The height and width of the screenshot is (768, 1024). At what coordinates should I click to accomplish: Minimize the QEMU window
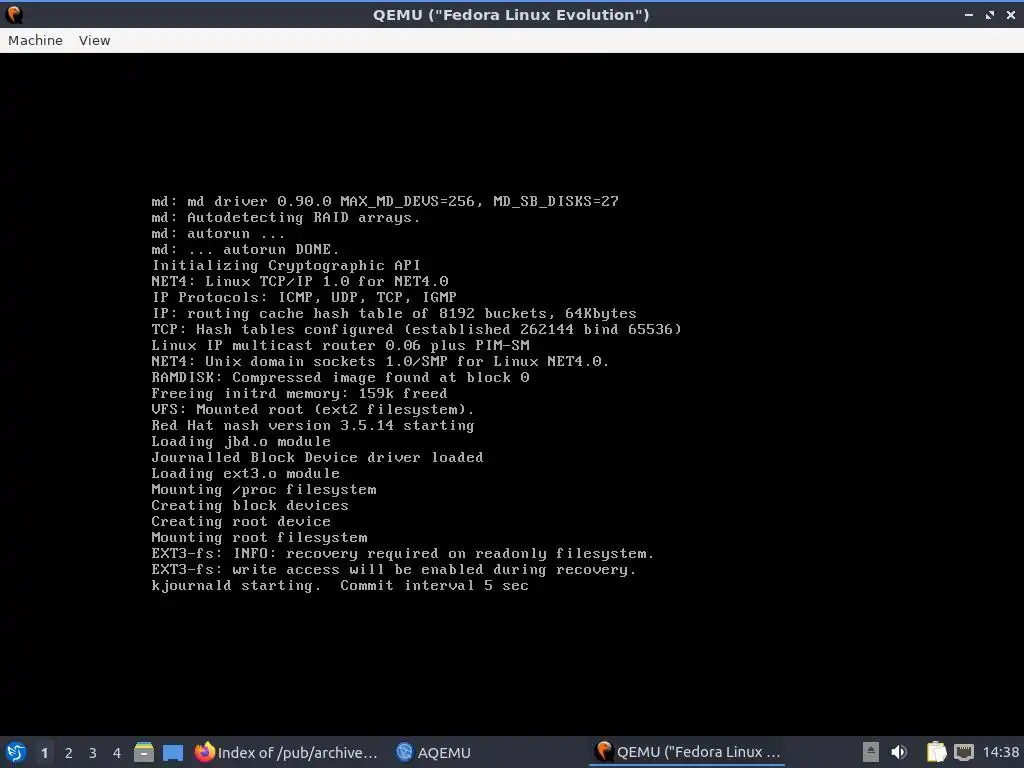[969, 14]
